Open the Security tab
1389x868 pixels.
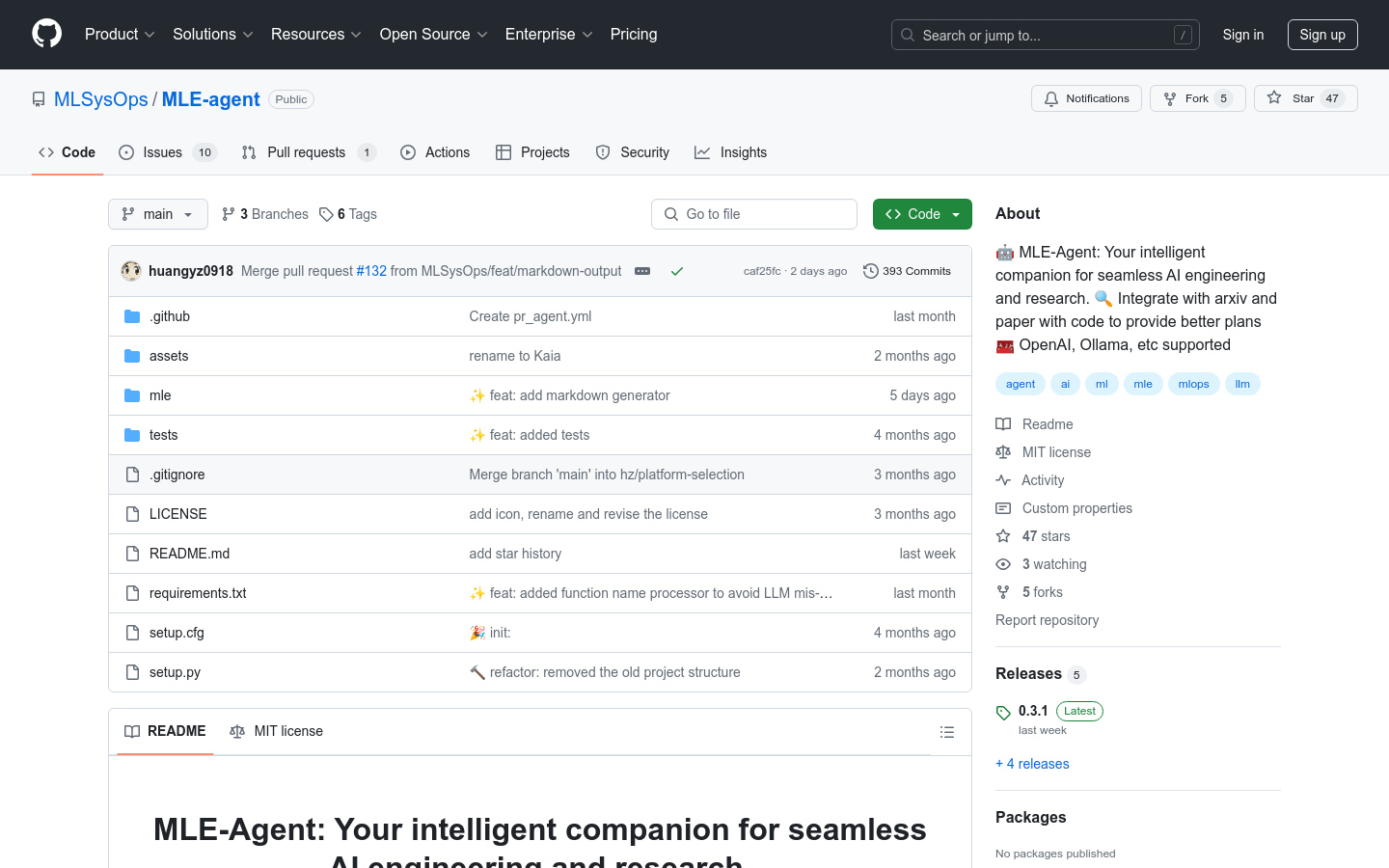(633, 152)
